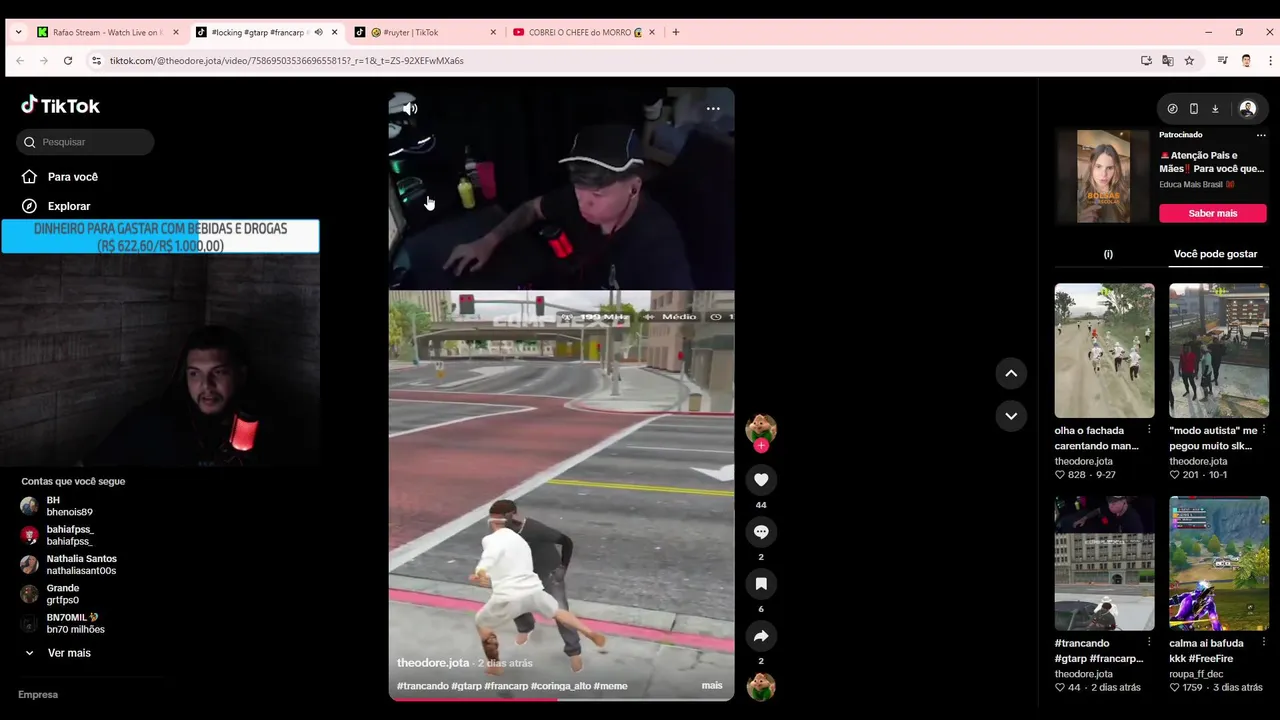Open options for 'modo autista' video
The width and height of the screenshot is (1280, 720).
point(1264,430)
